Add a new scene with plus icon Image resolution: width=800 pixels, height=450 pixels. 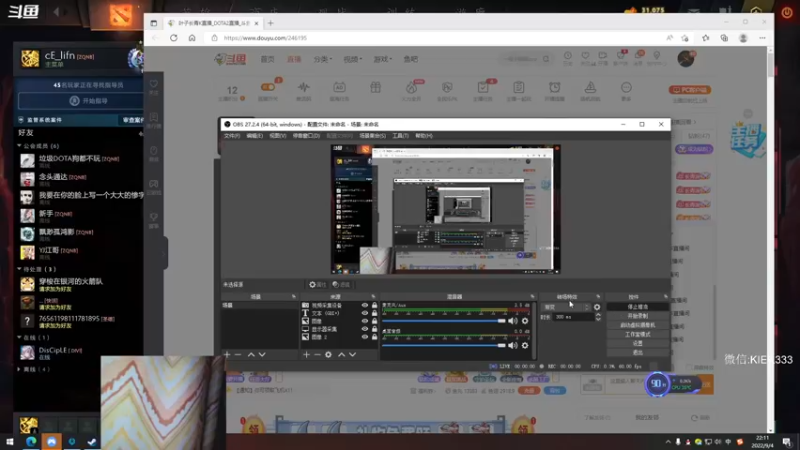(227, 354)
